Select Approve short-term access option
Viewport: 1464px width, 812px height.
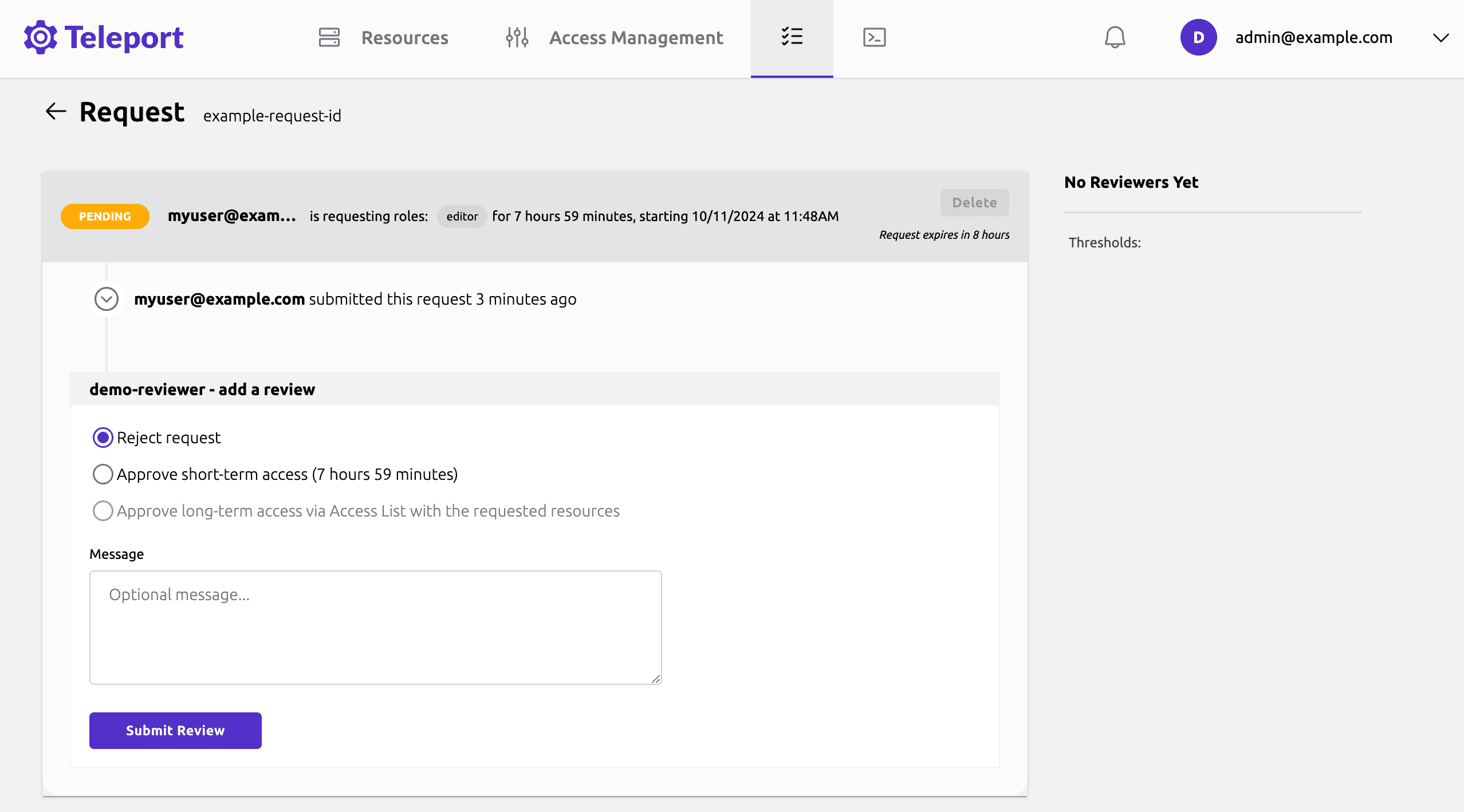pos(102,474)
